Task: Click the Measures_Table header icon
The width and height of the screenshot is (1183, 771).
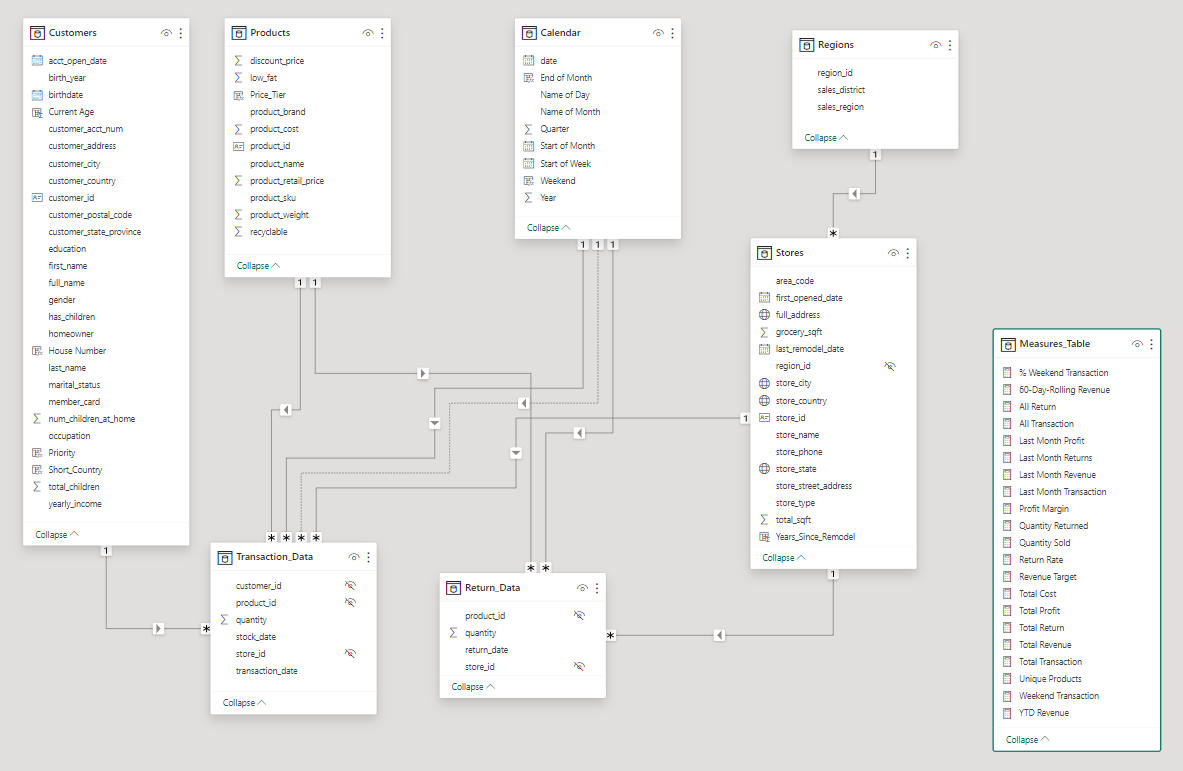Action: click(x=1008, y=344)
